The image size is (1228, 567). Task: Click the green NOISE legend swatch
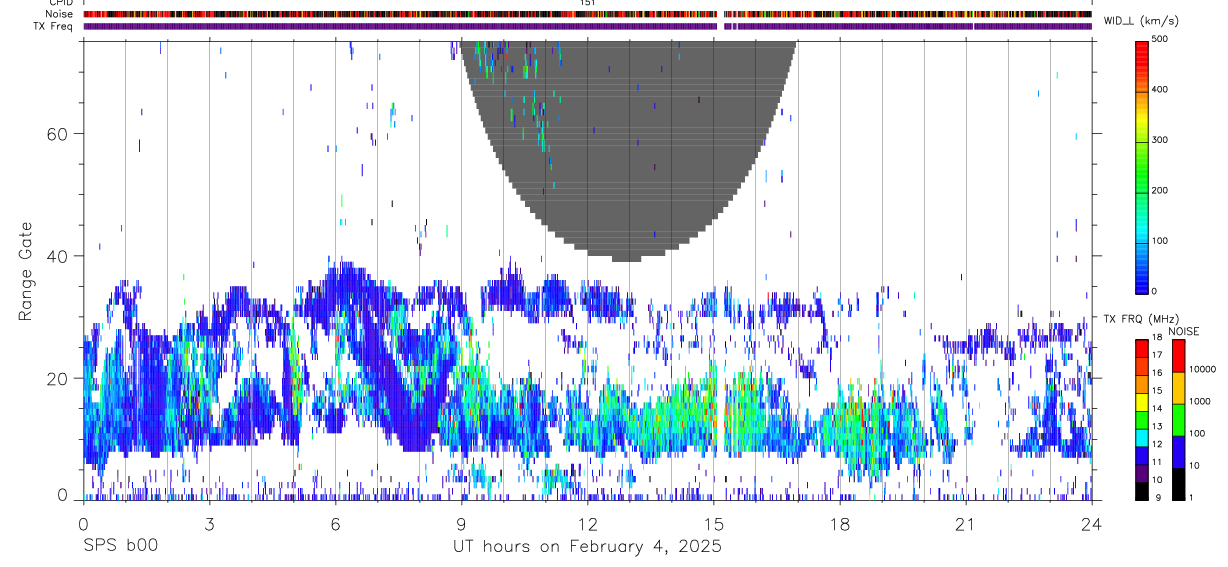1179,419
